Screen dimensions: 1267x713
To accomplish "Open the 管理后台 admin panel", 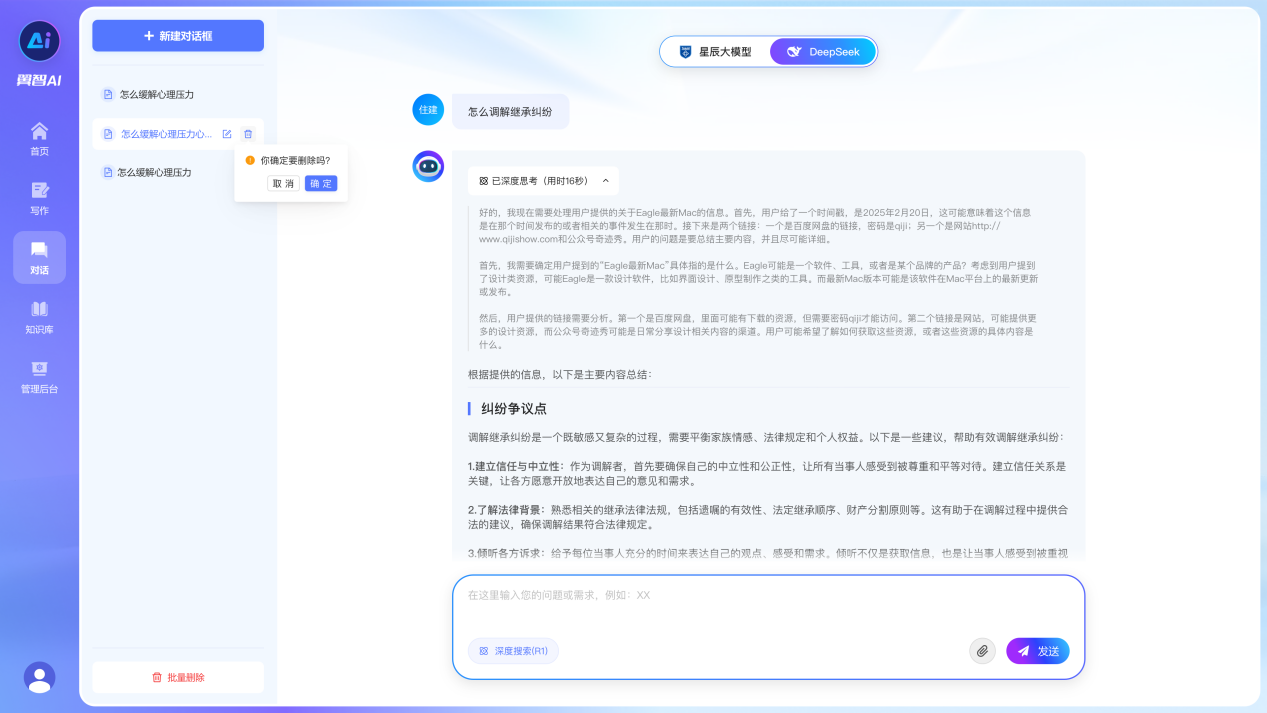I will (x=39, y=376).
